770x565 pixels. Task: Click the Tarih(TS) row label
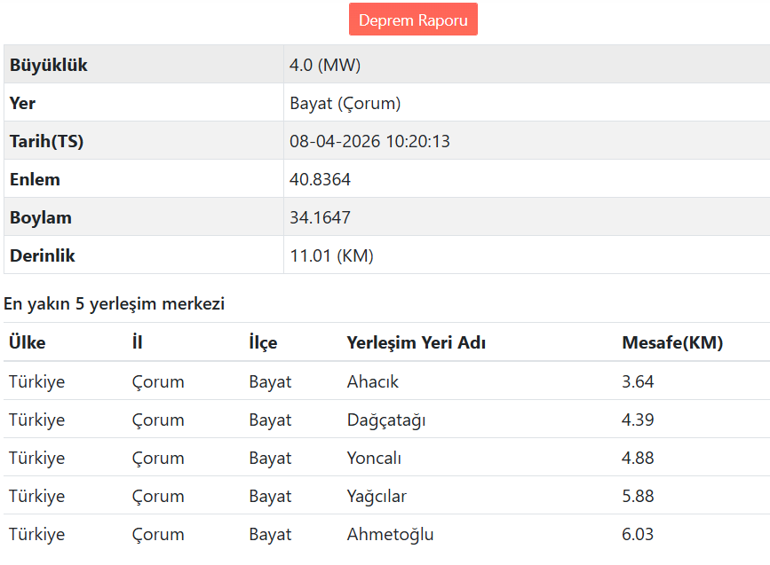(47, 142)
